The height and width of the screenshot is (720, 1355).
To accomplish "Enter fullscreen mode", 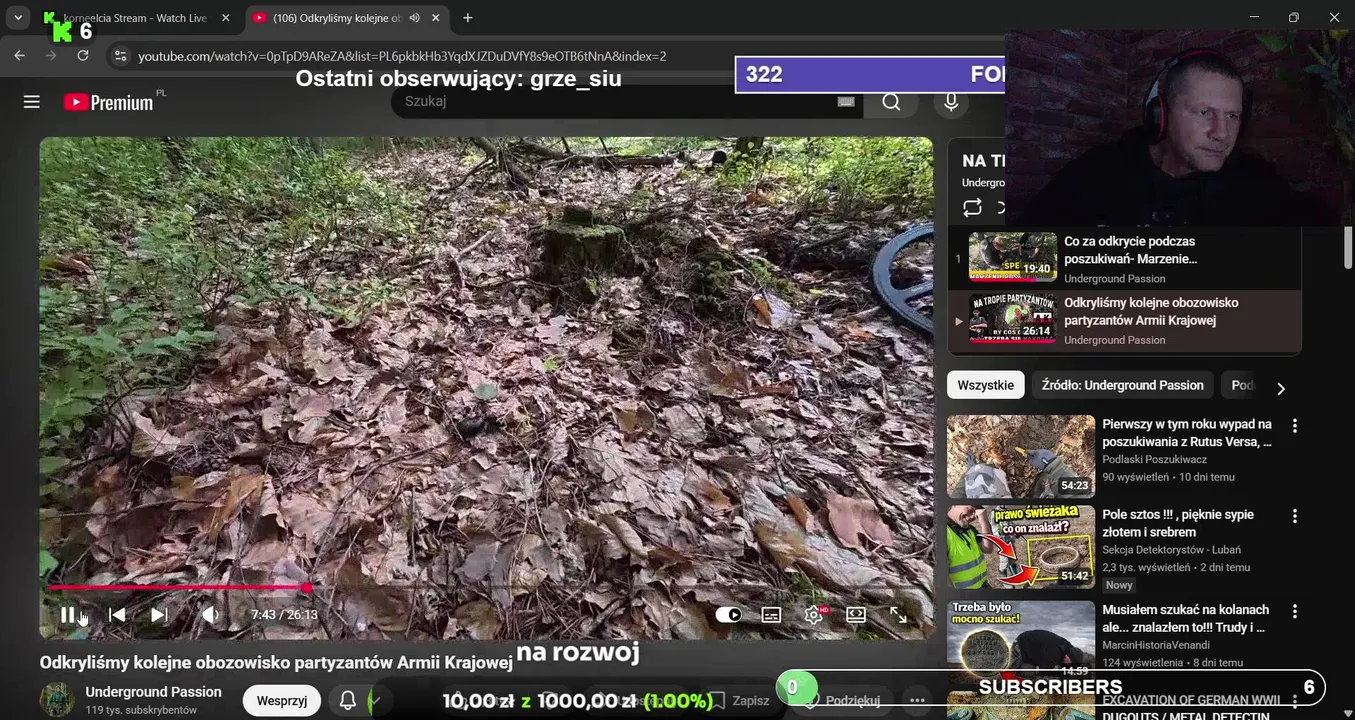I will point(898,615).
